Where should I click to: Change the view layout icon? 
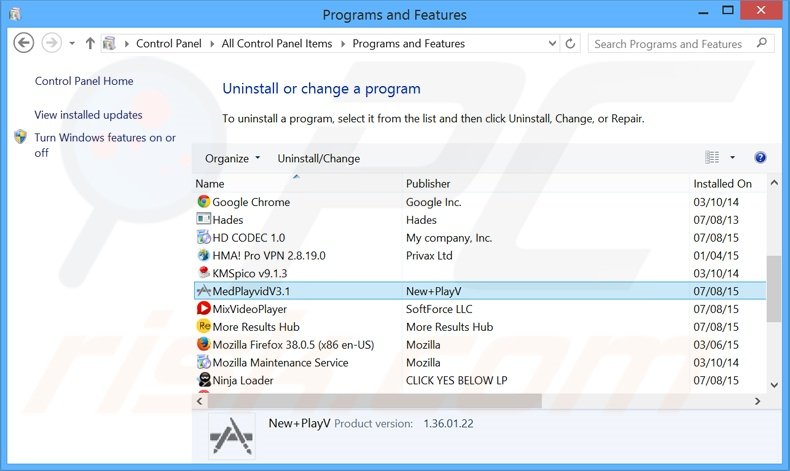712,158
